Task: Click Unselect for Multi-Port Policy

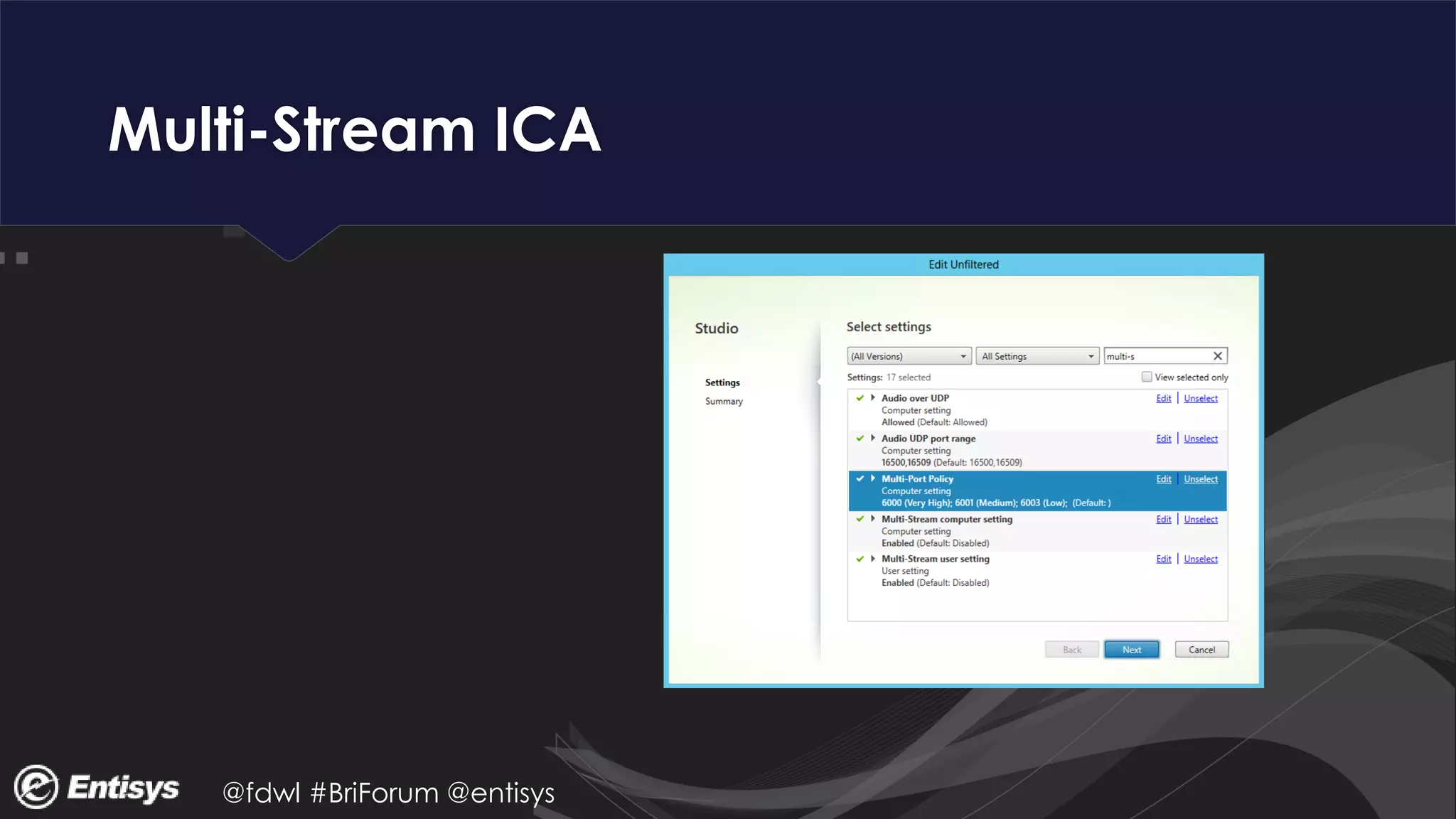Action: 1201,479
